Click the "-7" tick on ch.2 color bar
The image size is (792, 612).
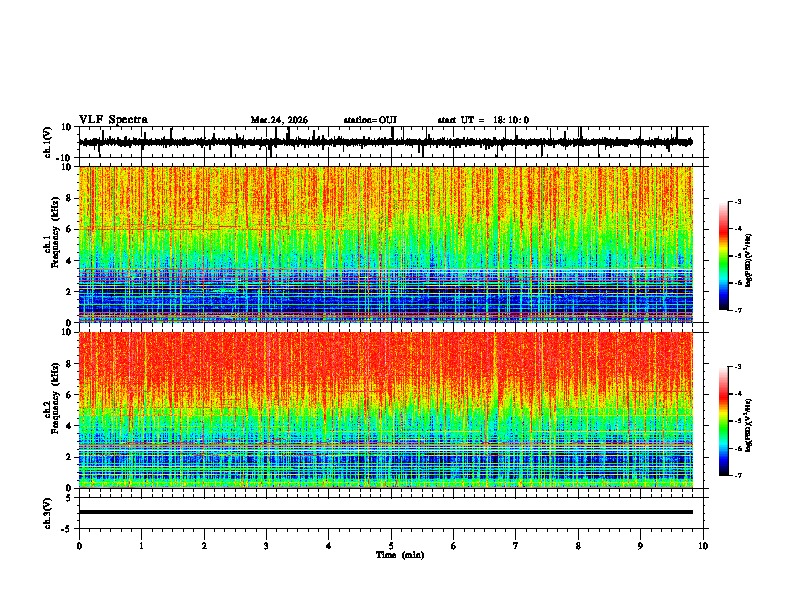pos(737,476)
